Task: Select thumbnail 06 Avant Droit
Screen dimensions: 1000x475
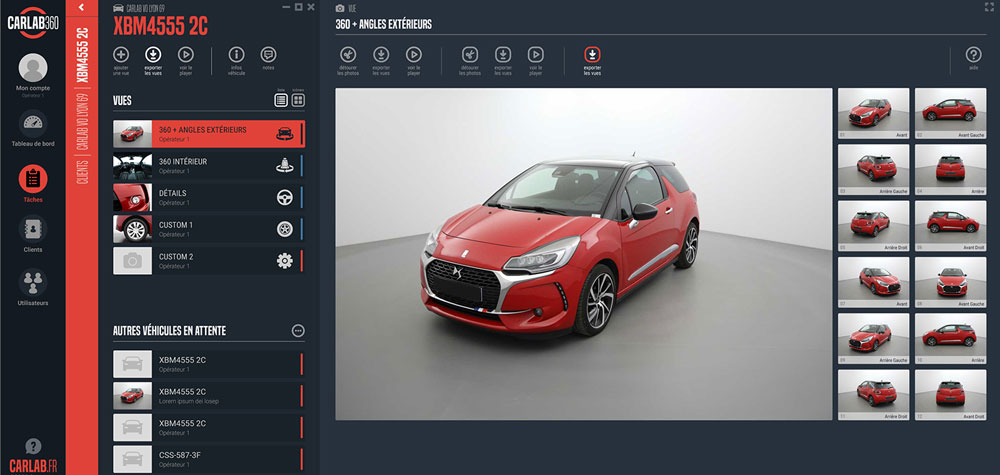Action: (x=950, y=226)
